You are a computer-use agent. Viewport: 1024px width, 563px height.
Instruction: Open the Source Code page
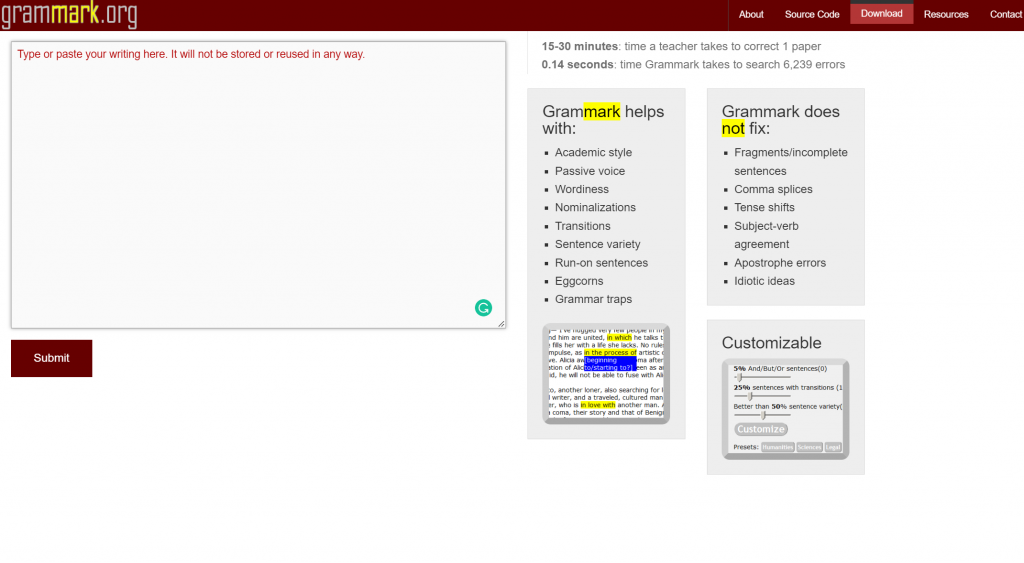click(812, 14)
